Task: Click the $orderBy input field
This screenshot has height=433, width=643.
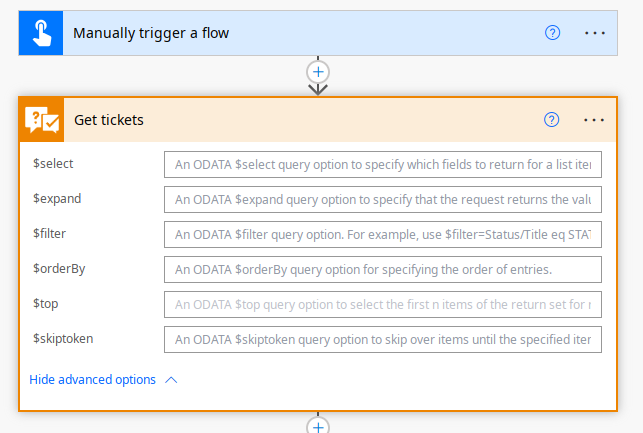Action: pyautogui.click(x=382, y=269)
